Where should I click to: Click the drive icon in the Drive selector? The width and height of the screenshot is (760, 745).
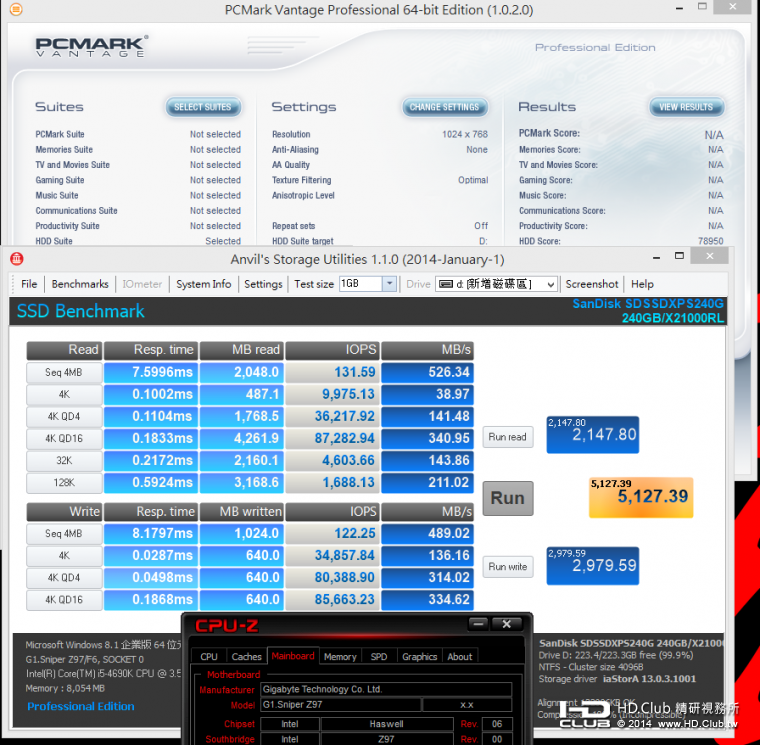coord(446,284)
